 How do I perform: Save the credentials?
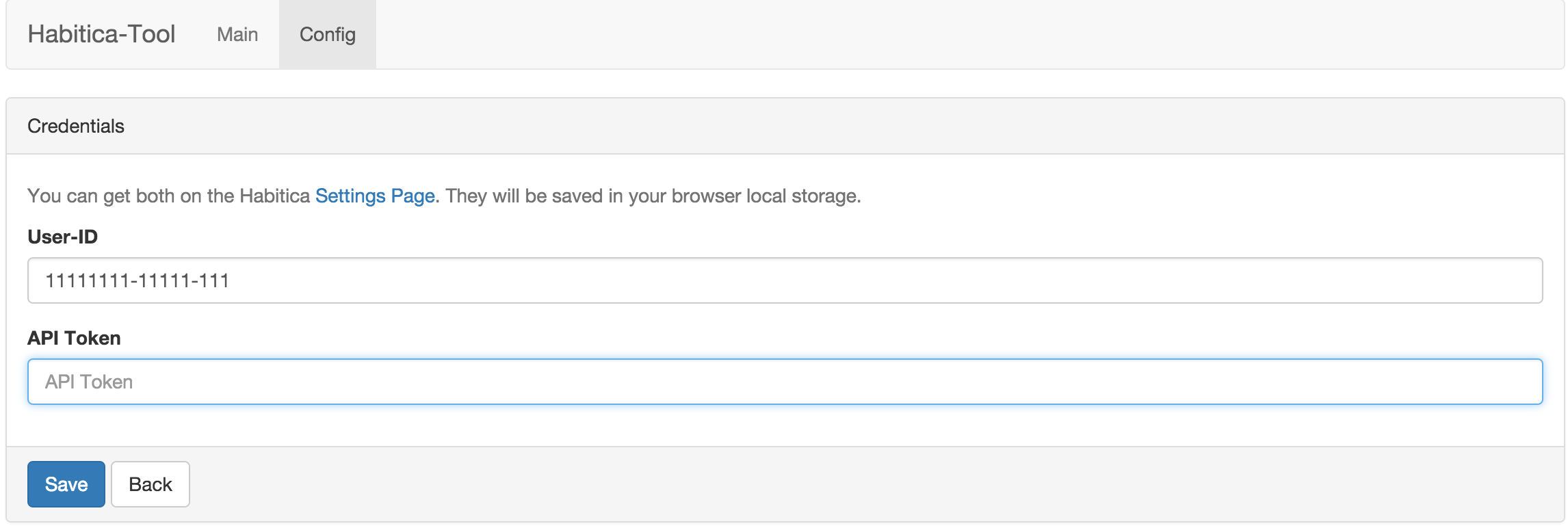(x=66, y=484)
